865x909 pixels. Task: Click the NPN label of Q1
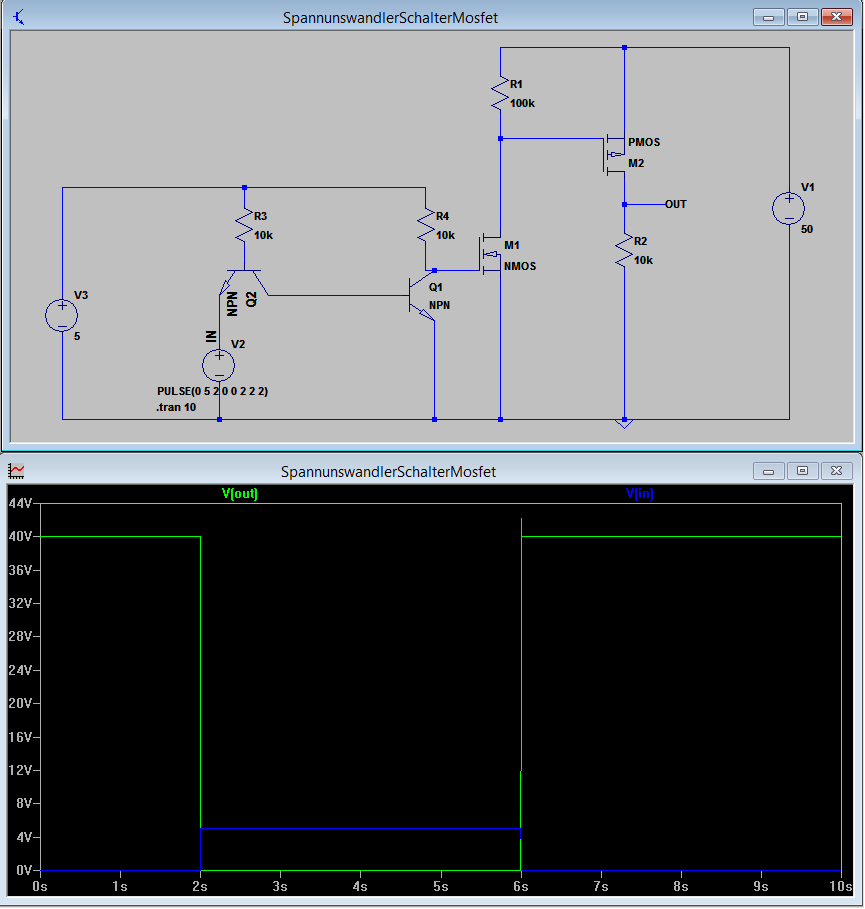point(439,305)
